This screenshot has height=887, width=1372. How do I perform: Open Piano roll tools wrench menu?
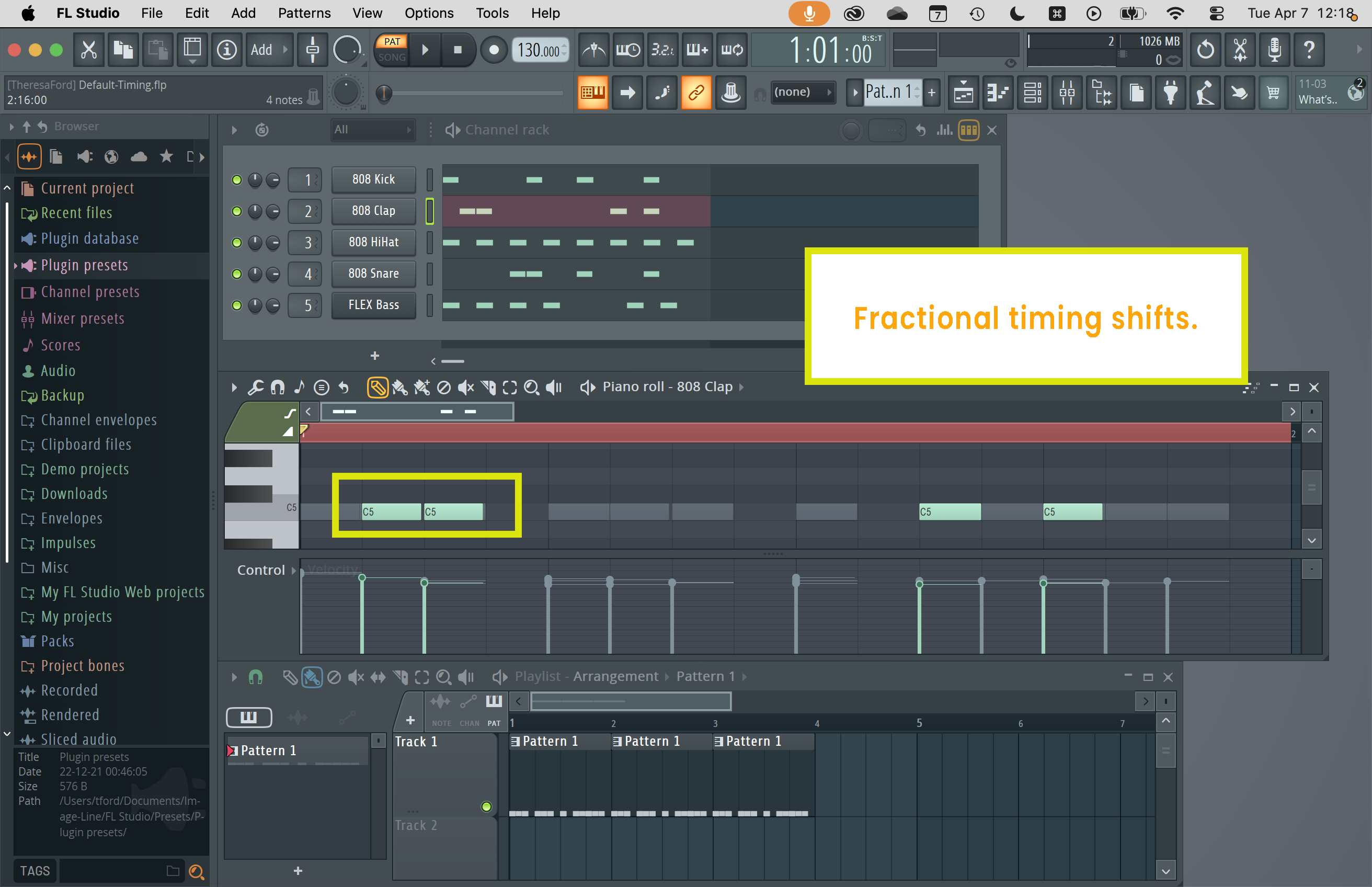click(x=256, y=387)
